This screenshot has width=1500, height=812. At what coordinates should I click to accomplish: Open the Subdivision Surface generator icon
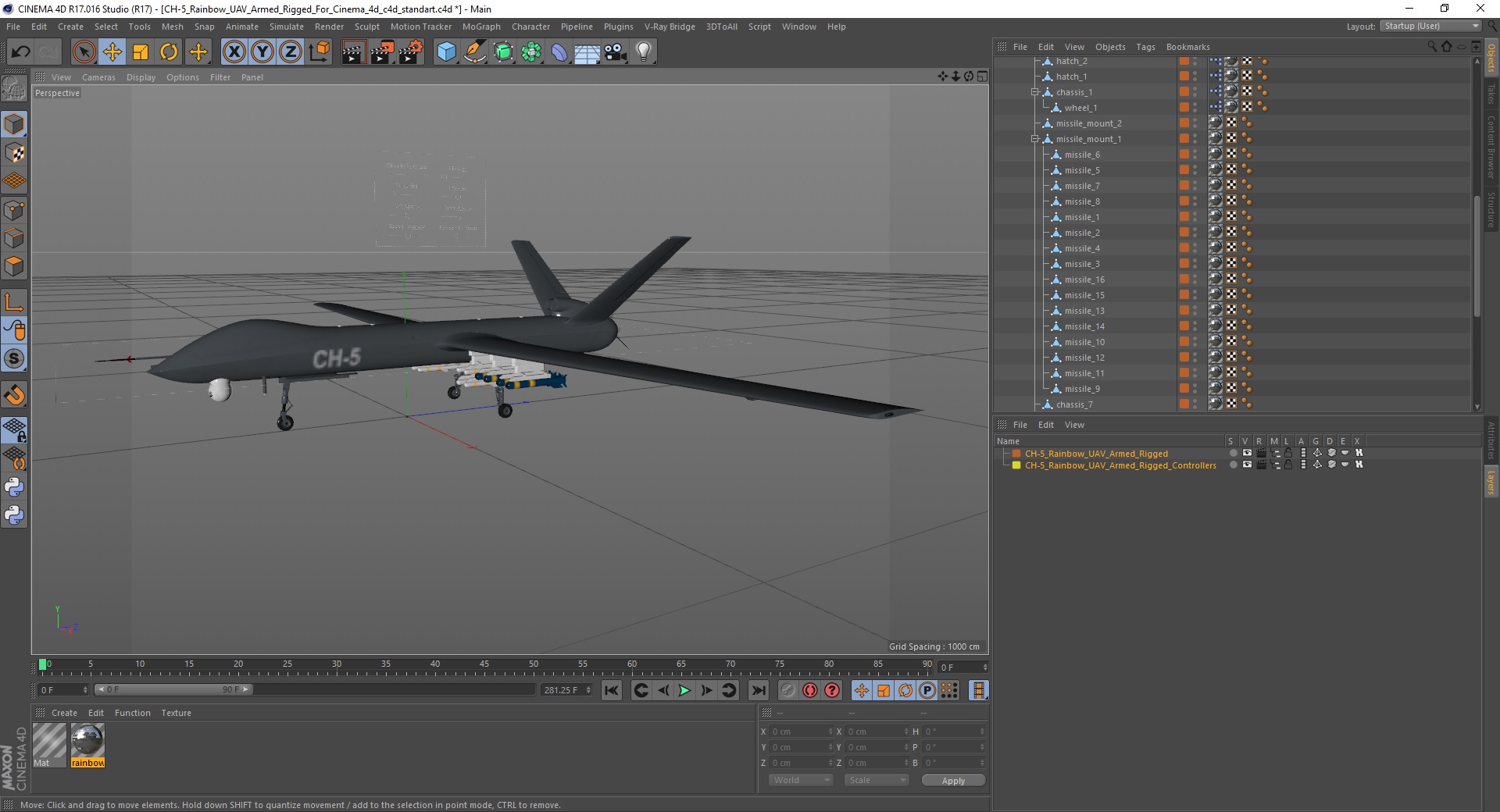tap(503, 52)
